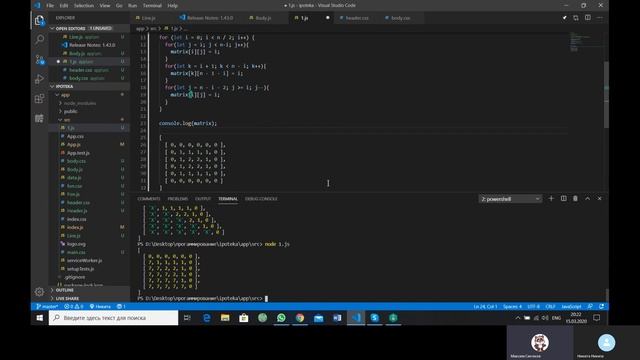
Task: Open serviceWorker.js in the file tree
Action: tap(89, 260)
